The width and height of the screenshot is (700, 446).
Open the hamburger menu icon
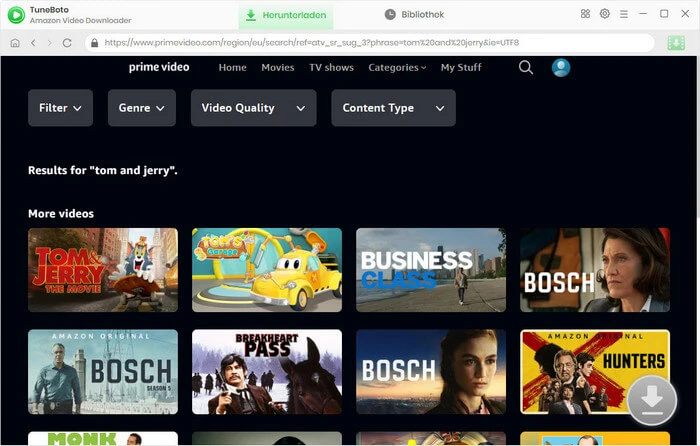tap(624, 14)
